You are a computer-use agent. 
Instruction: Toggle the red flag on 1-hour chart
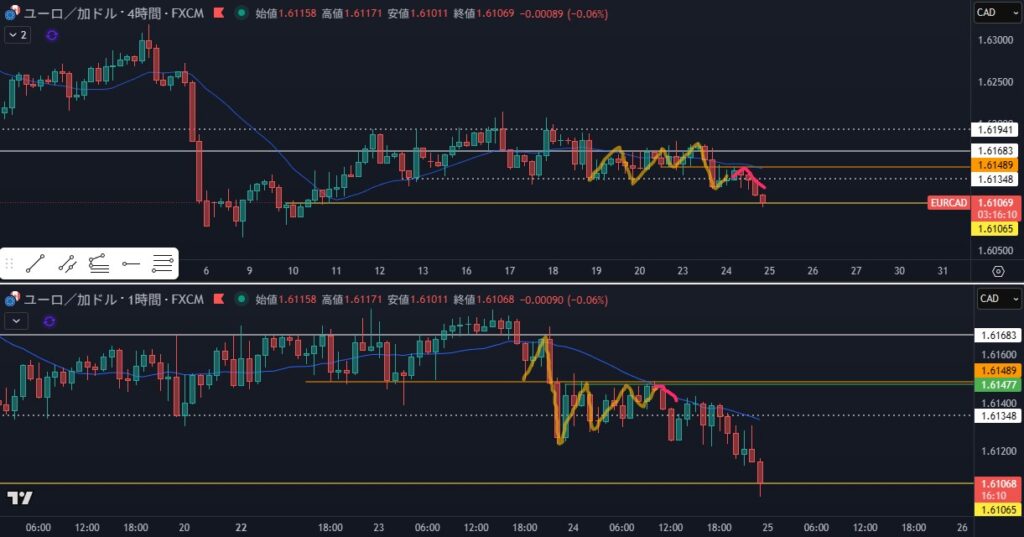[x=218, y=299]
